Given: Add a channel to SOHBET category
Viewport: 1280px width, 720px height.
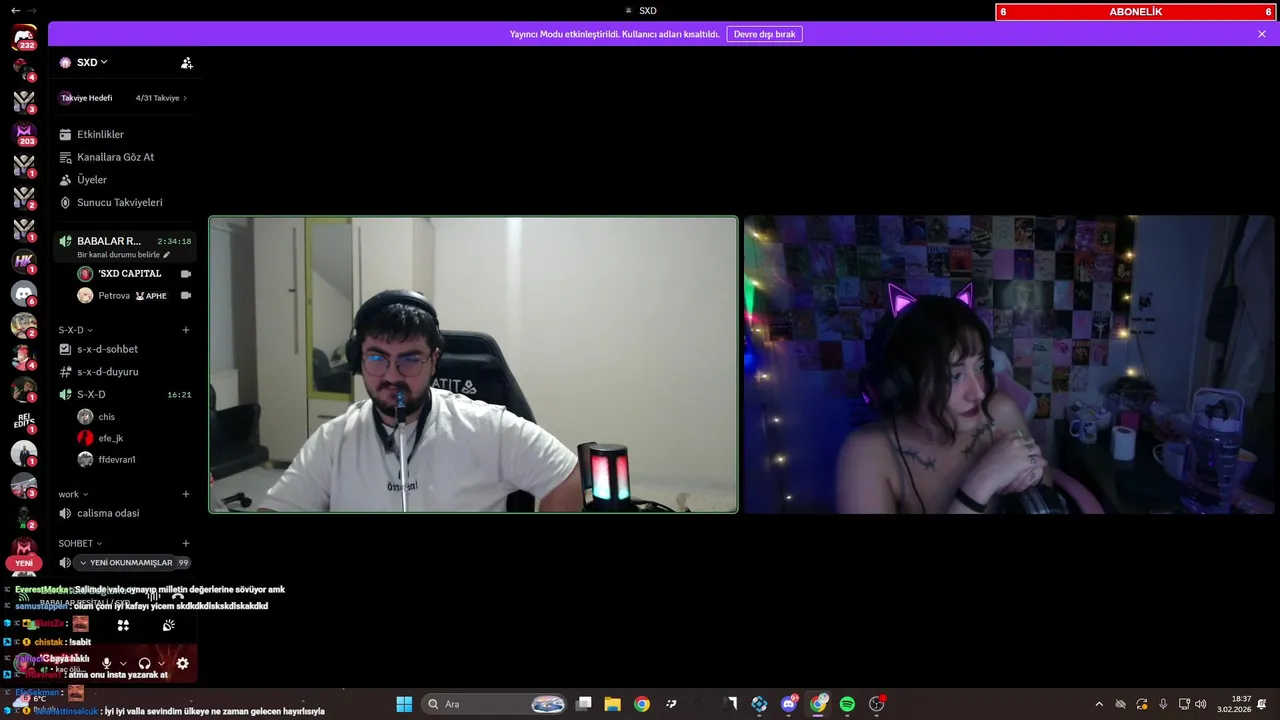Looking at the screenshot, I should coord(185,544).
